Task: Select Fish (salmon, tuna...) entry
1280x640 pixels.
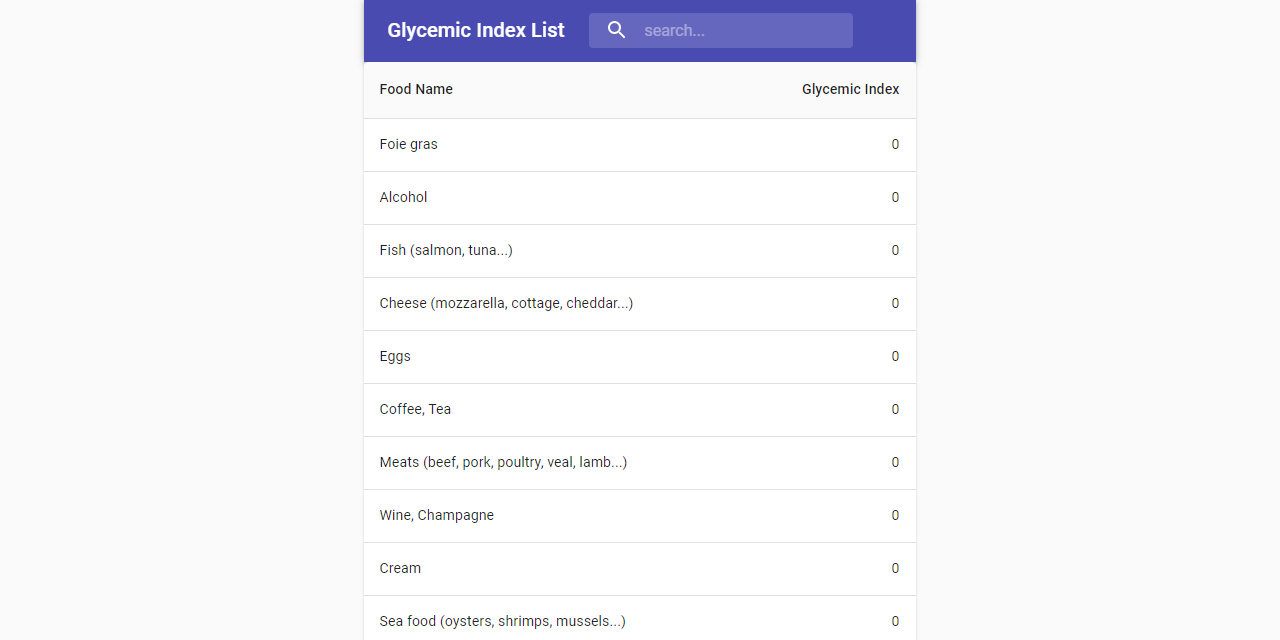Action: point(446,250)
